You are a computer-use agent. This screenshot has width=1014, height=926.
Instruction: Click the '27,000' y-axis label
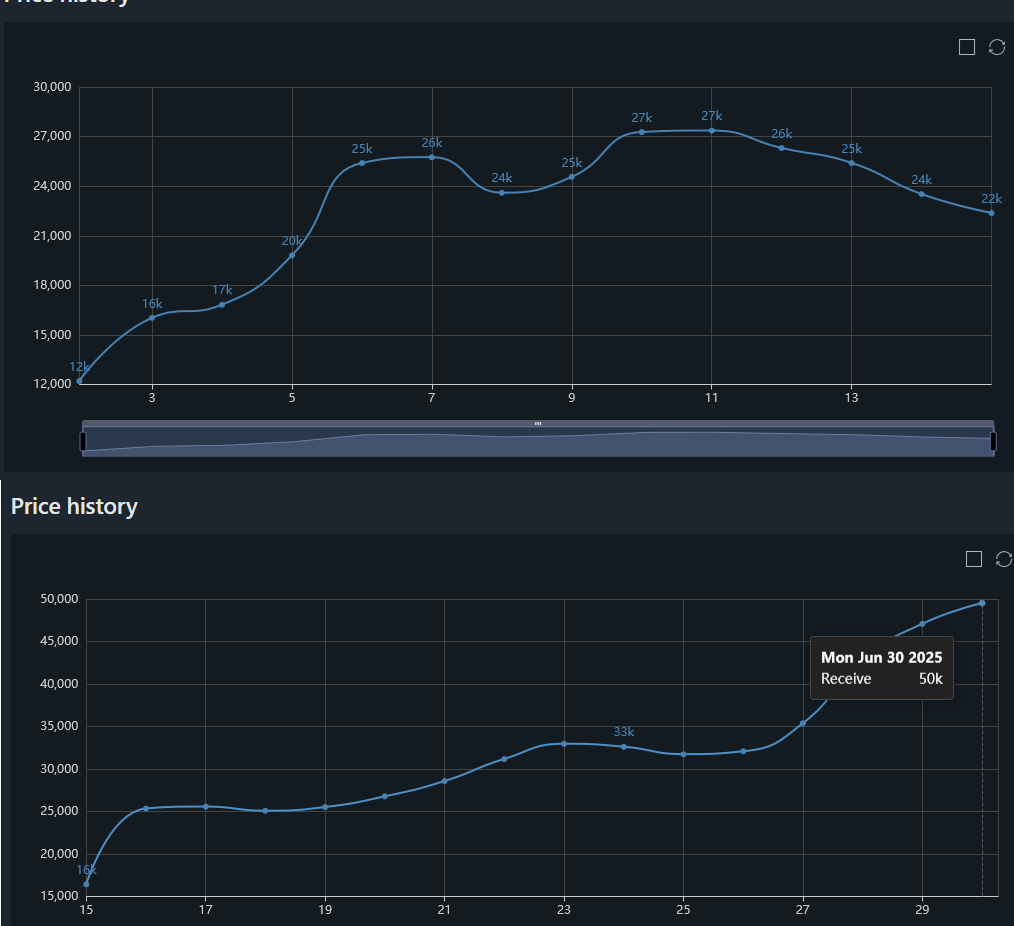tap(52, 136)
